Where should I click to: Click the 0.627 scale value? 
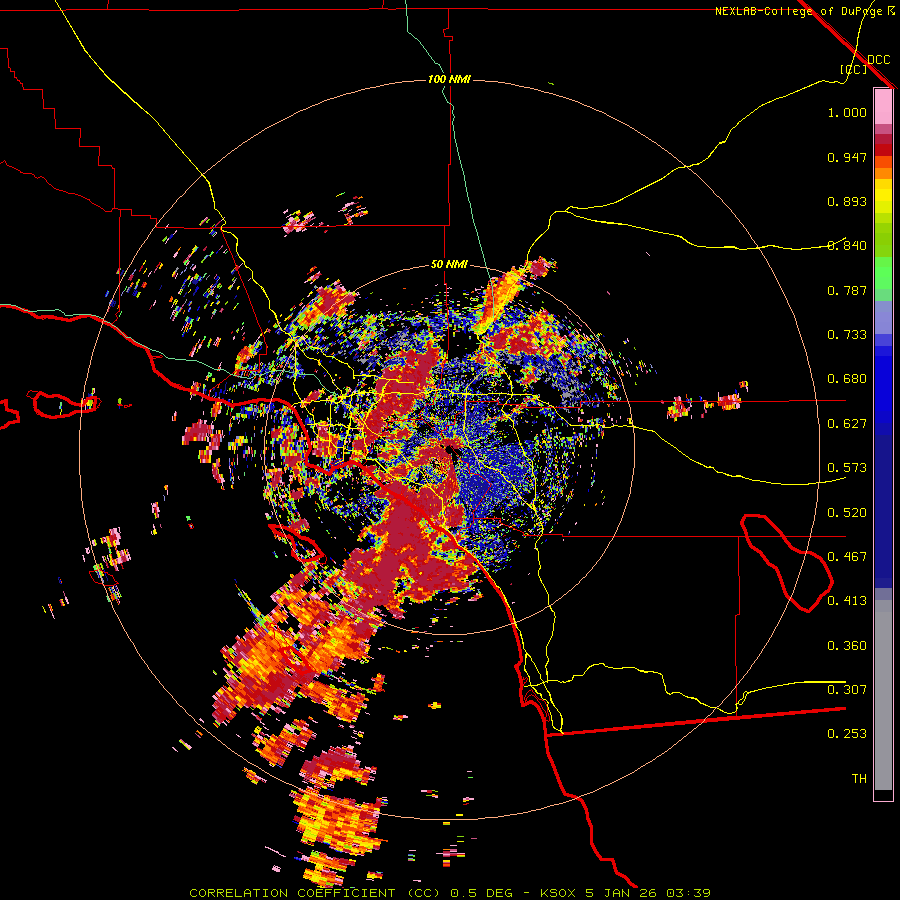coord(847,424)
